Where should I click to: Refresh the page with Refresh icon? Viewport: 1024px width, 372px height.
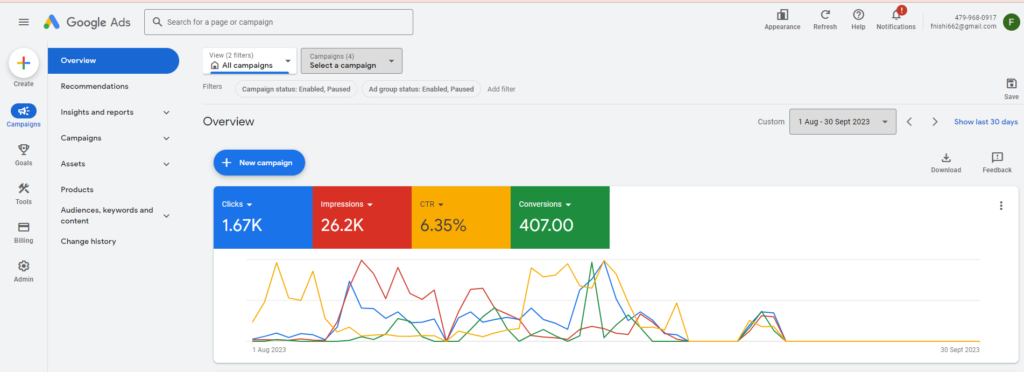click(825, 14)
